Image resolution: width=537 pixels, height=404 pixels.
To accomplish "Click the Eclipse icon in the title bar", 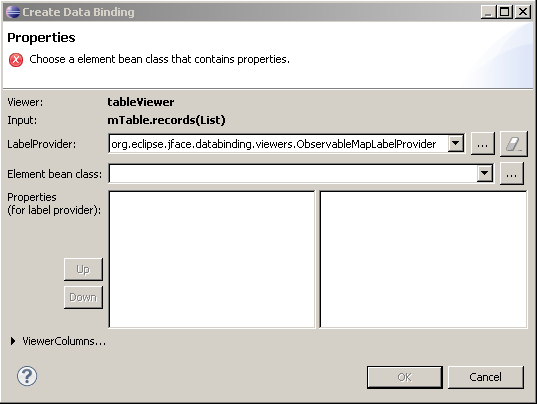I will click(x=13, y=12).
